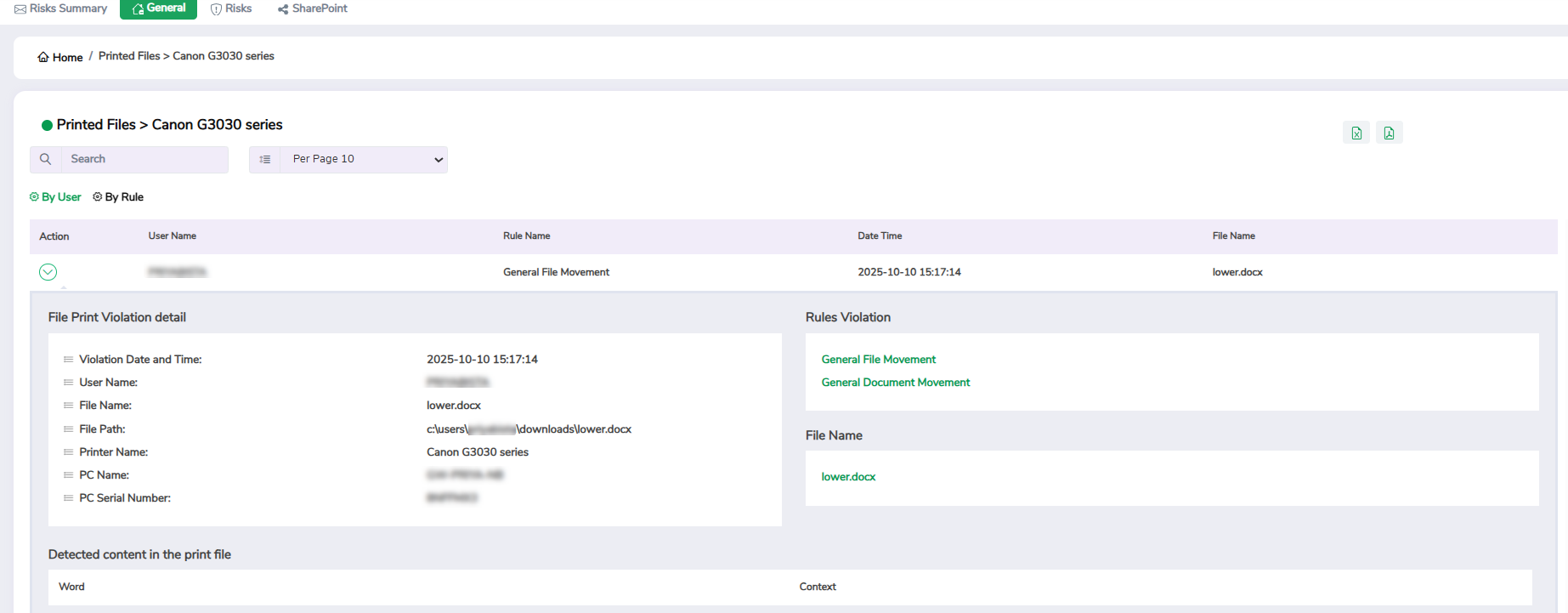Select the By User filter option
Viewport: 1568px width, 613px height.
pos(56,197)
